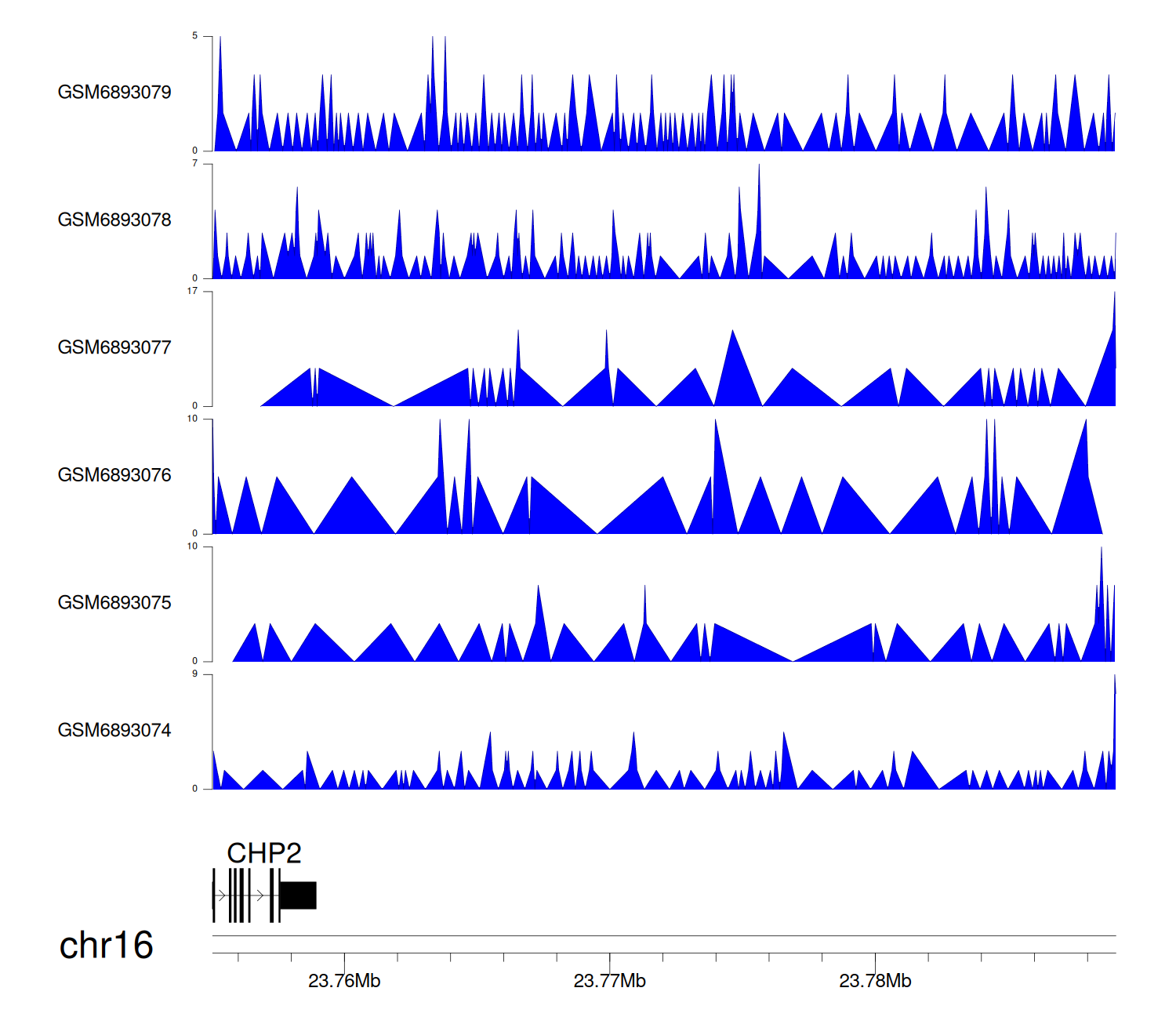The height and width of the screenshot is (1035, 1176).
Task: Click the y-axis maximum 9 on GSM6893074 track
Action: tap(195, 674)
